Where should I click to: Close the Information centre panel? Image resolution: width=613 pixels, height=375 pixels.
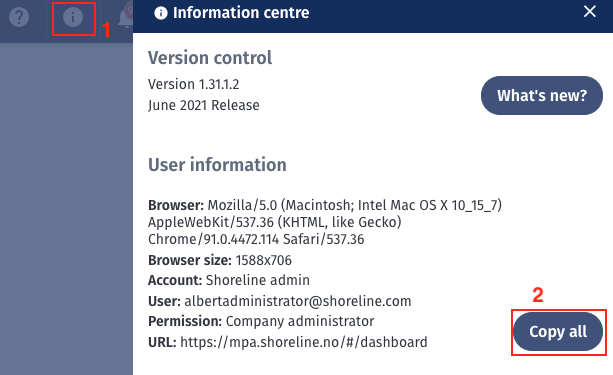click(x=590, y=11)
